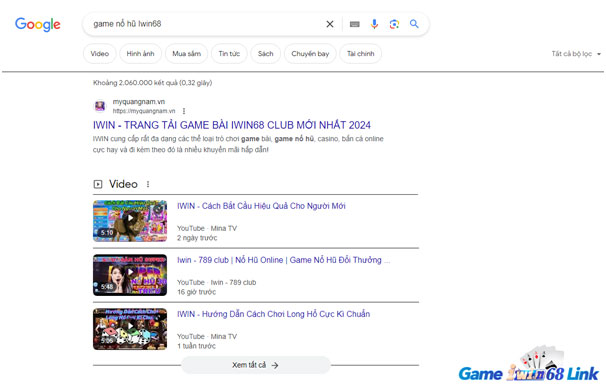
Task: Click the magnifier search icon
Action: coord(414,24)
